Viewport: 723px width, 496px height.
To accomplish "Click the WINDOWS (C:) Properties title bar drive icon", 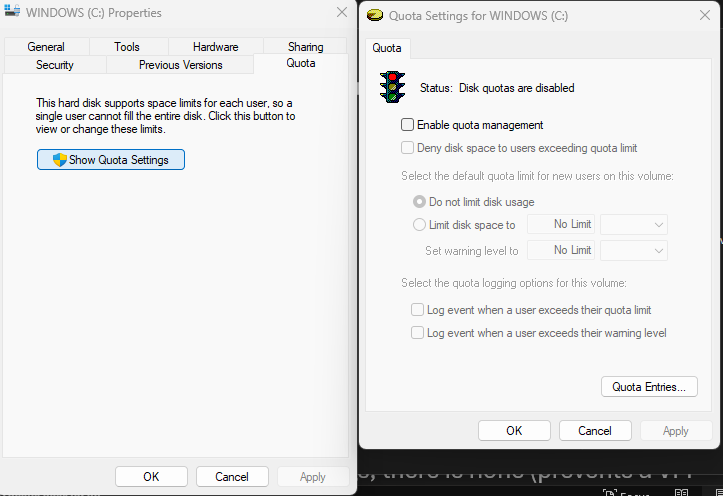I will tap(11, 13).
